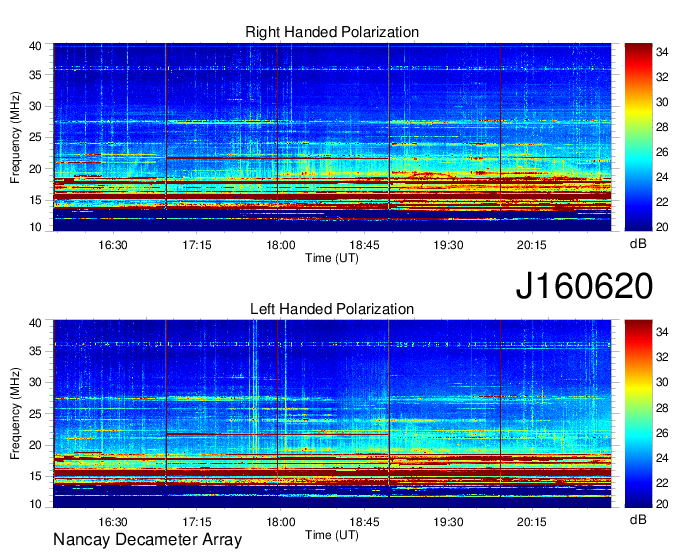Image resolution: width=680 pixels, height=552 pixels.
Task: Select the 30 dB label on the Left Handed color bar
Action: tap(662, 382)
